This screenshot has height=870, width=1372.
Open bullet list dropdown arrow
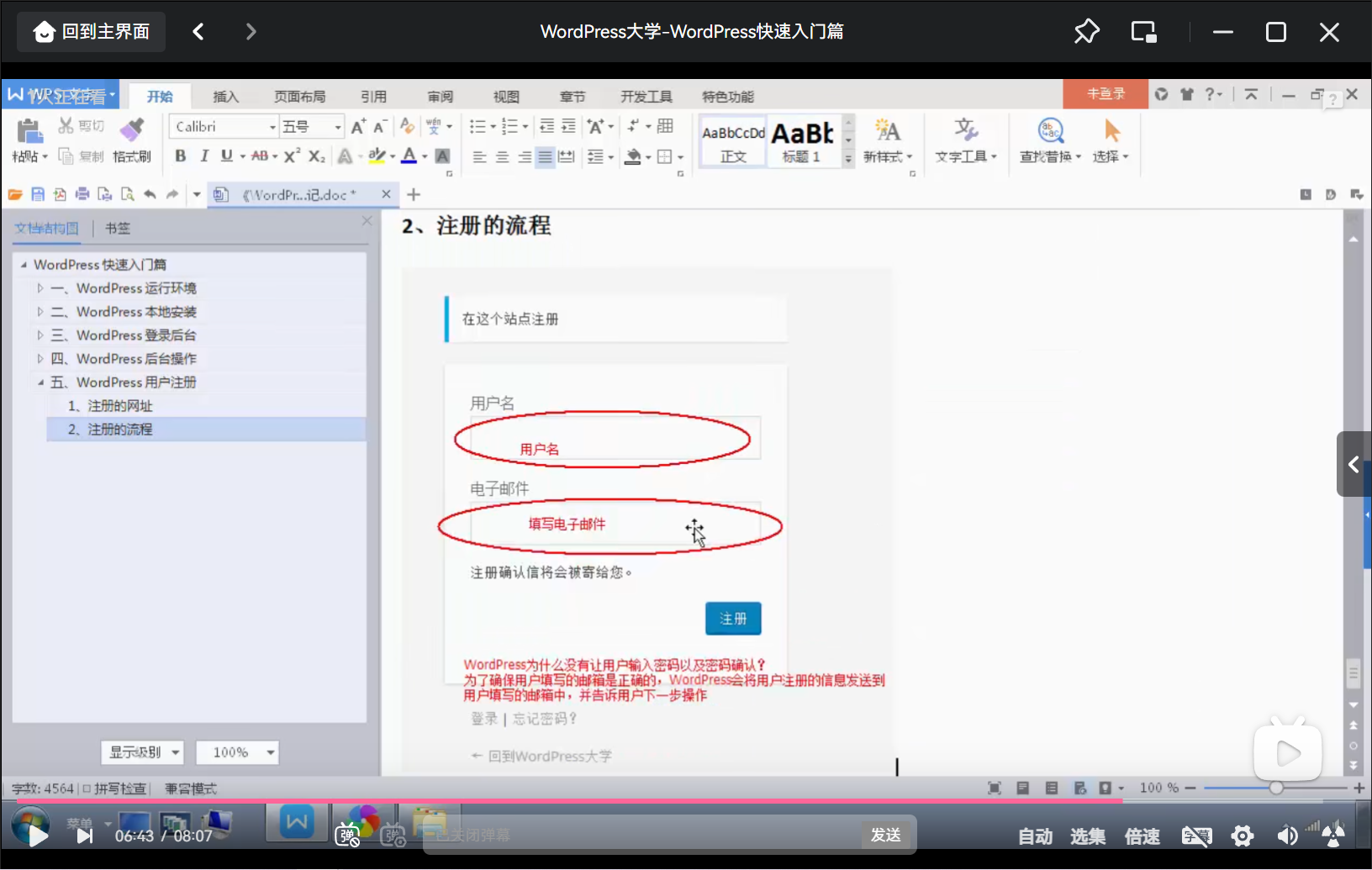[x=493, y=127]
